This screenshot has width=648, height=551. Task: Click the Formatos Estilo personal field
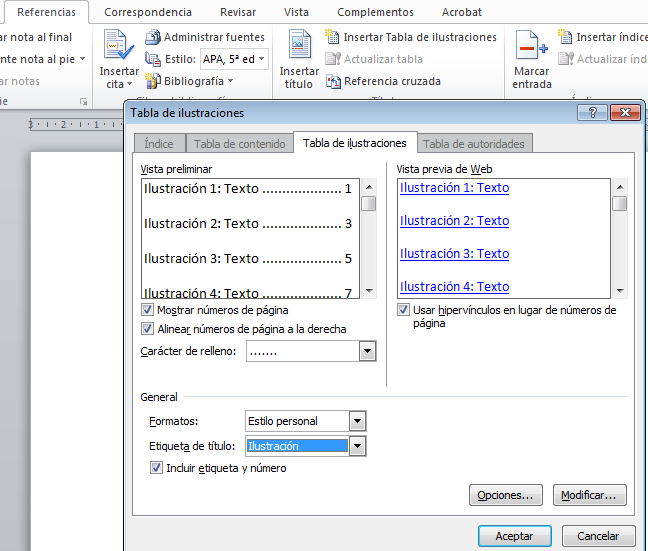[297, 421]
